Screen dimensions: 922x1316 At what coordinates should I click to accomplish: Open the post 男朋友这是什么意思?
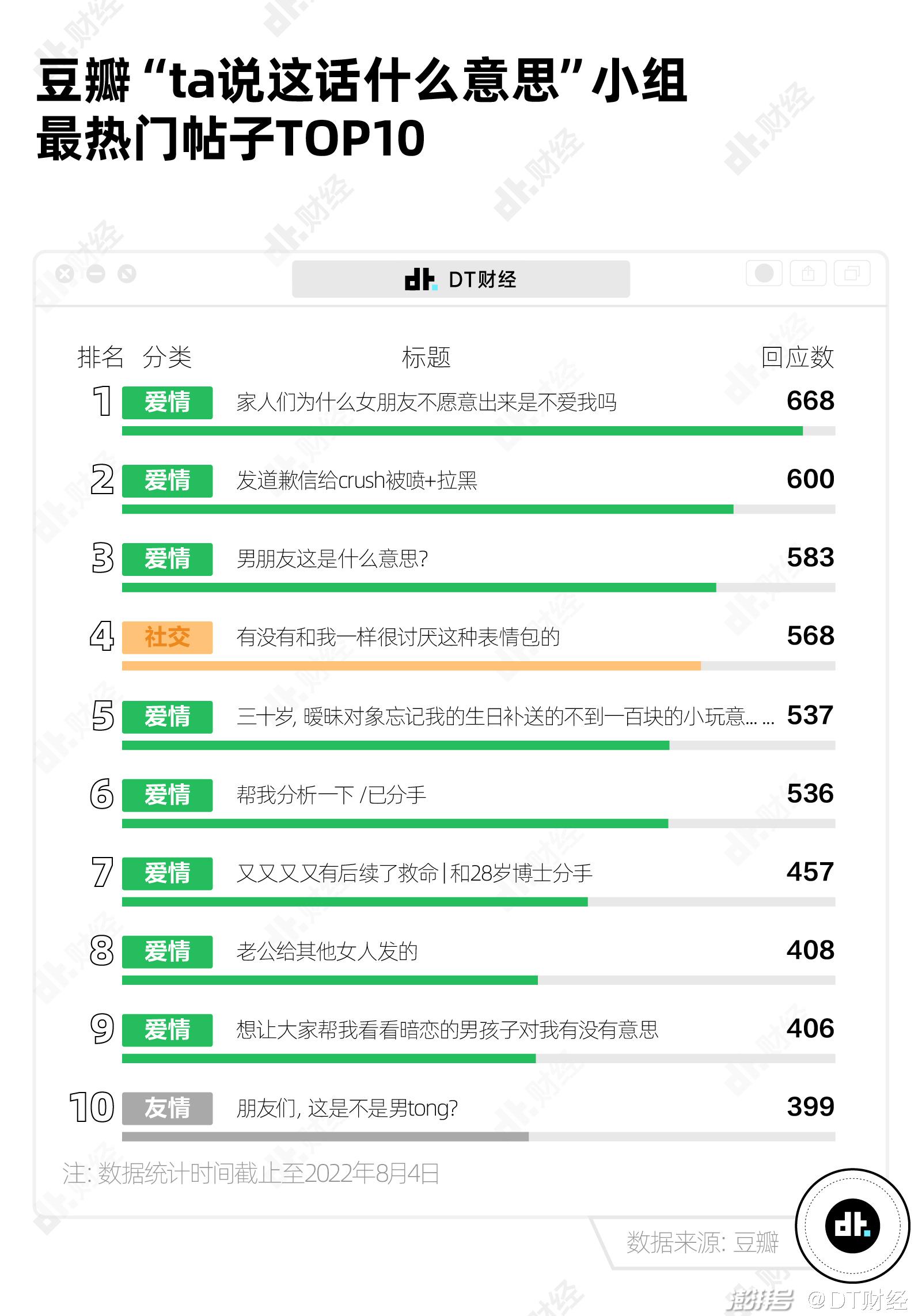332,559
